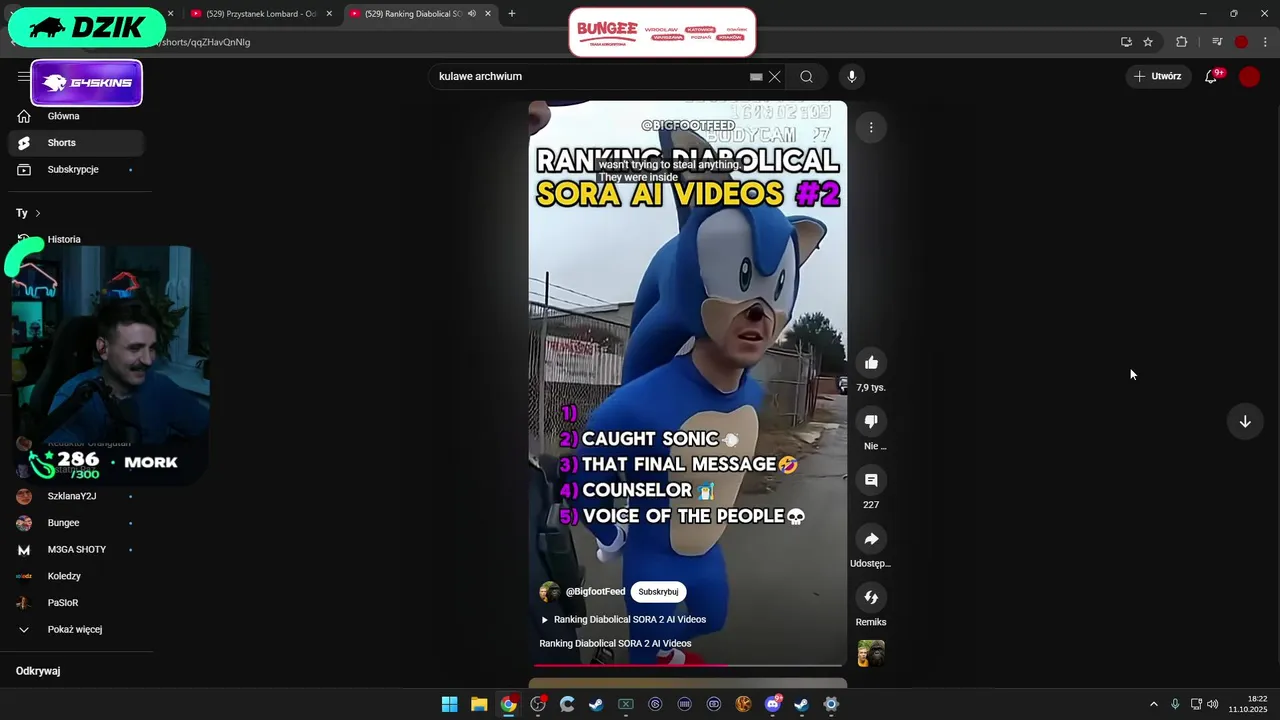
Task: Toggle the YouTube hamburger guide menu
Action: pos(23,77)
